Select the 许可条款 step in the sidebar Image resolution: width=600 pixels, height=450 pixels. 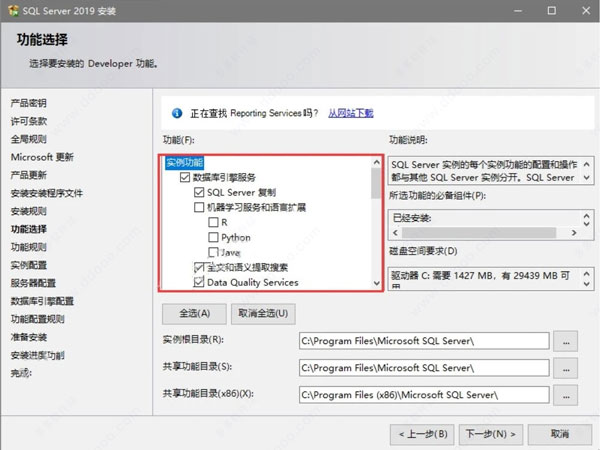pyautogui.click(x=29, y=121)
